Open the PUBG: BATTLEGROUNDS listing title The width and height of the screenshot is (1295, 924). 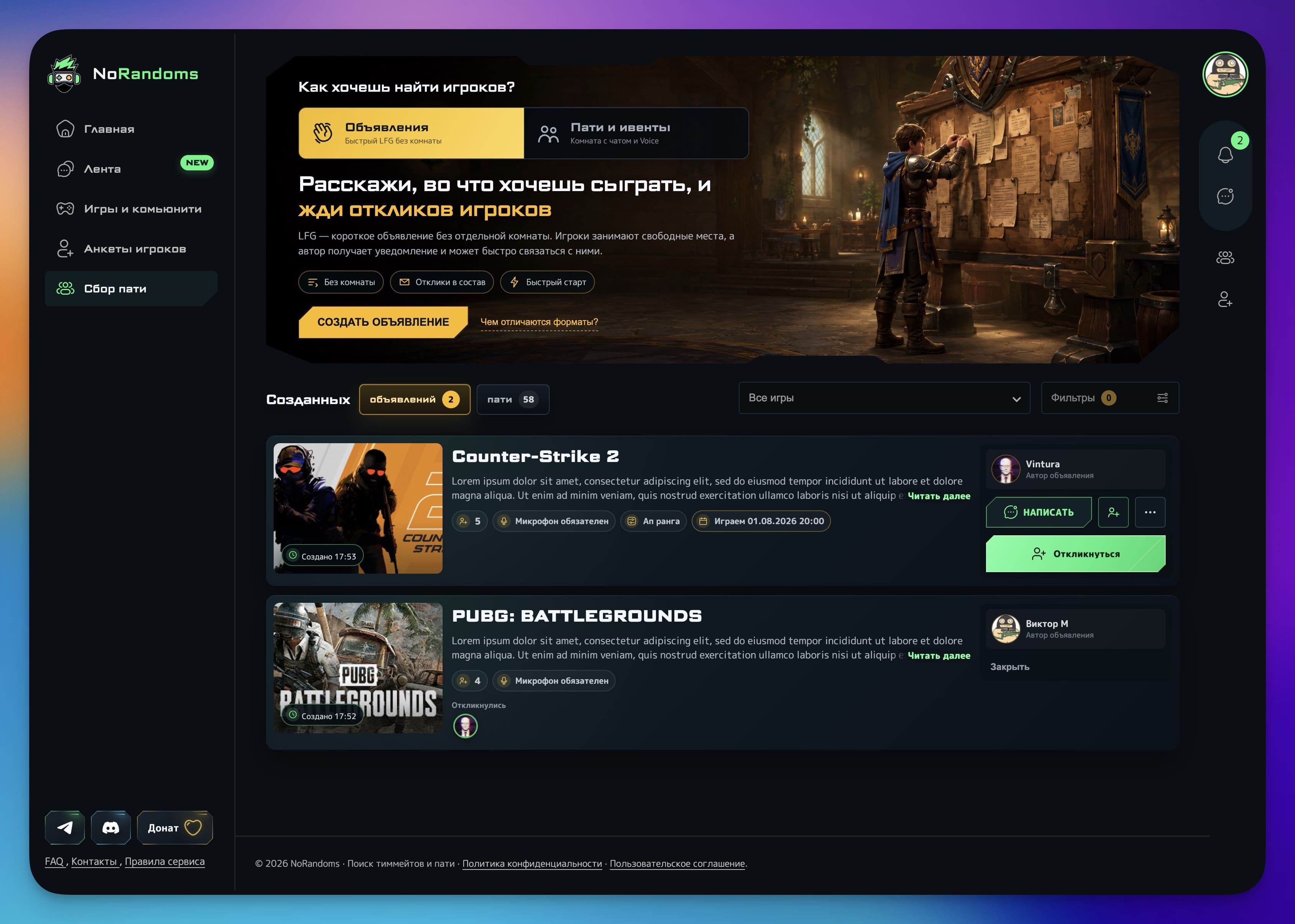(x=577, y=615)
